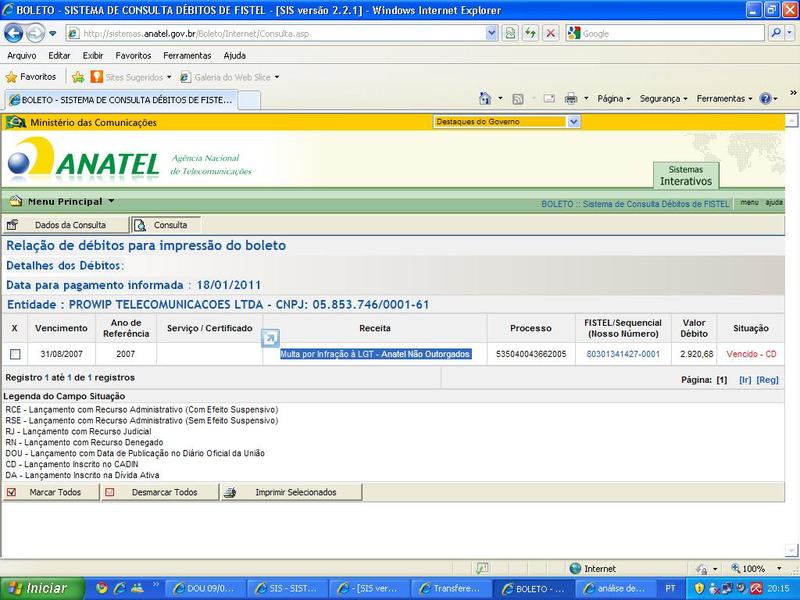800x600 pixels.
Task: Open search provider options dropdown arrow
Action: click(x=789, y=34)
